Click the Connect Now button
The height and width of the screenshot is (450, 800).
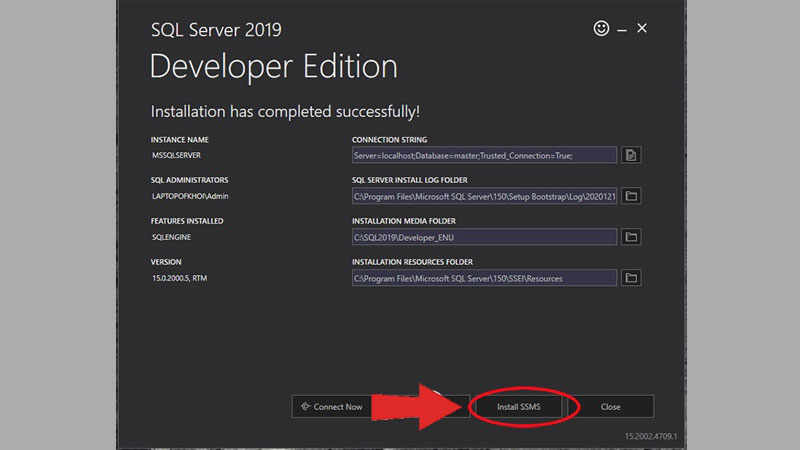pyautogui.click(x=332, y=407)
